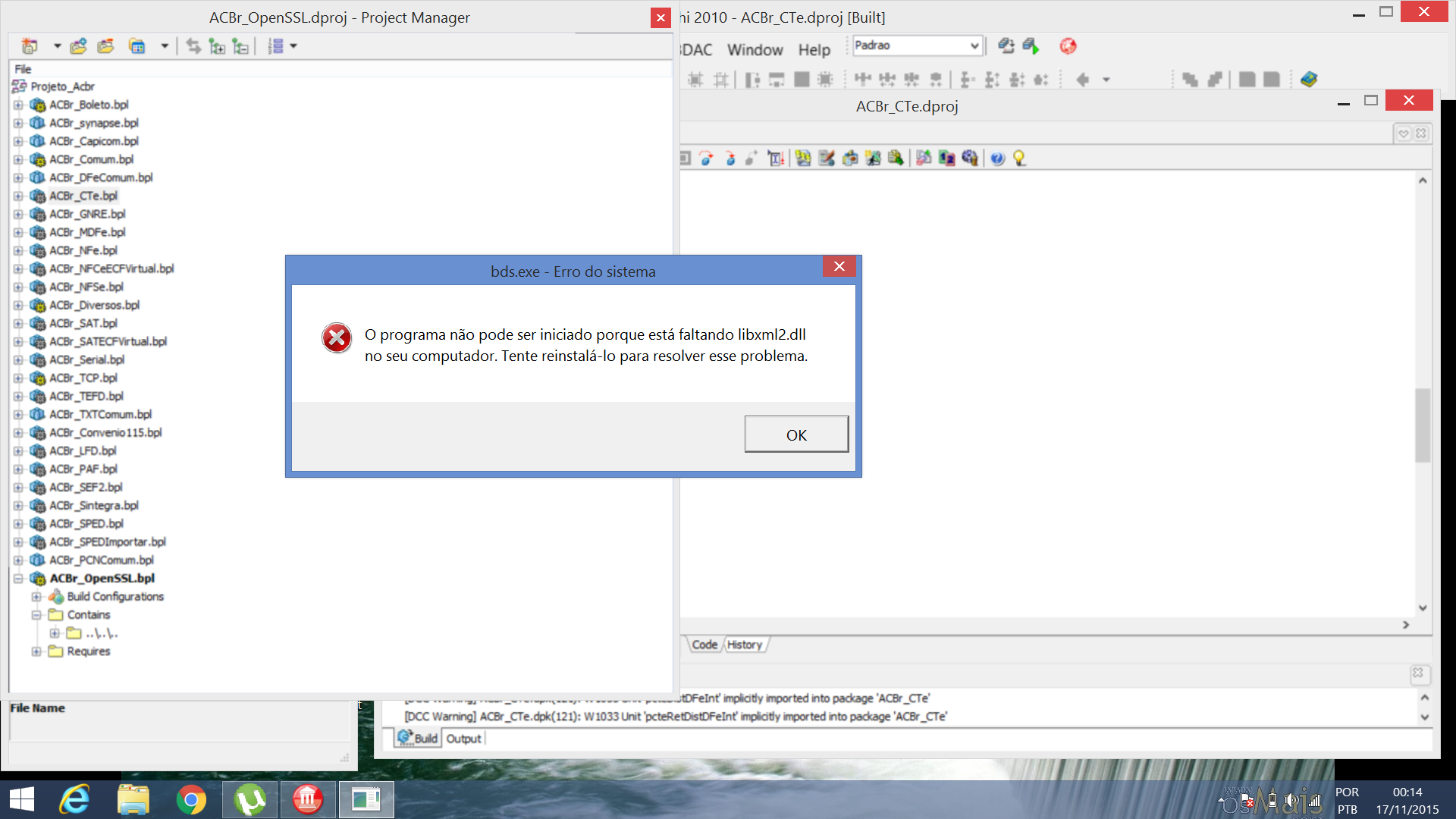Image resolution: width=1456 pixels, height=819 pixels.
Task: Expand the ACBr_Boleto.bpl node
Action: click(x=18, y=105)
